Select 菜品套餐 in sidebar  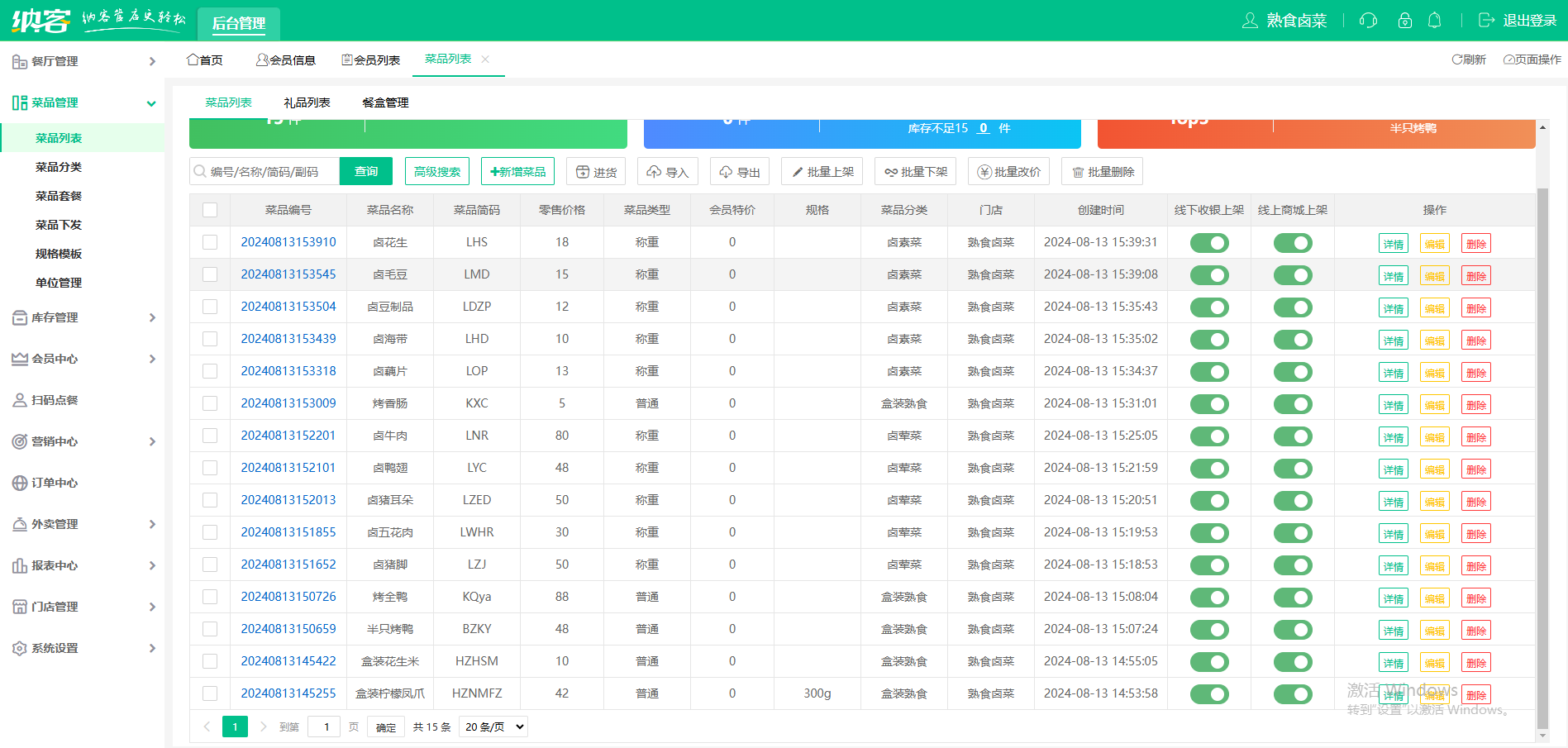tap(59, 196)
